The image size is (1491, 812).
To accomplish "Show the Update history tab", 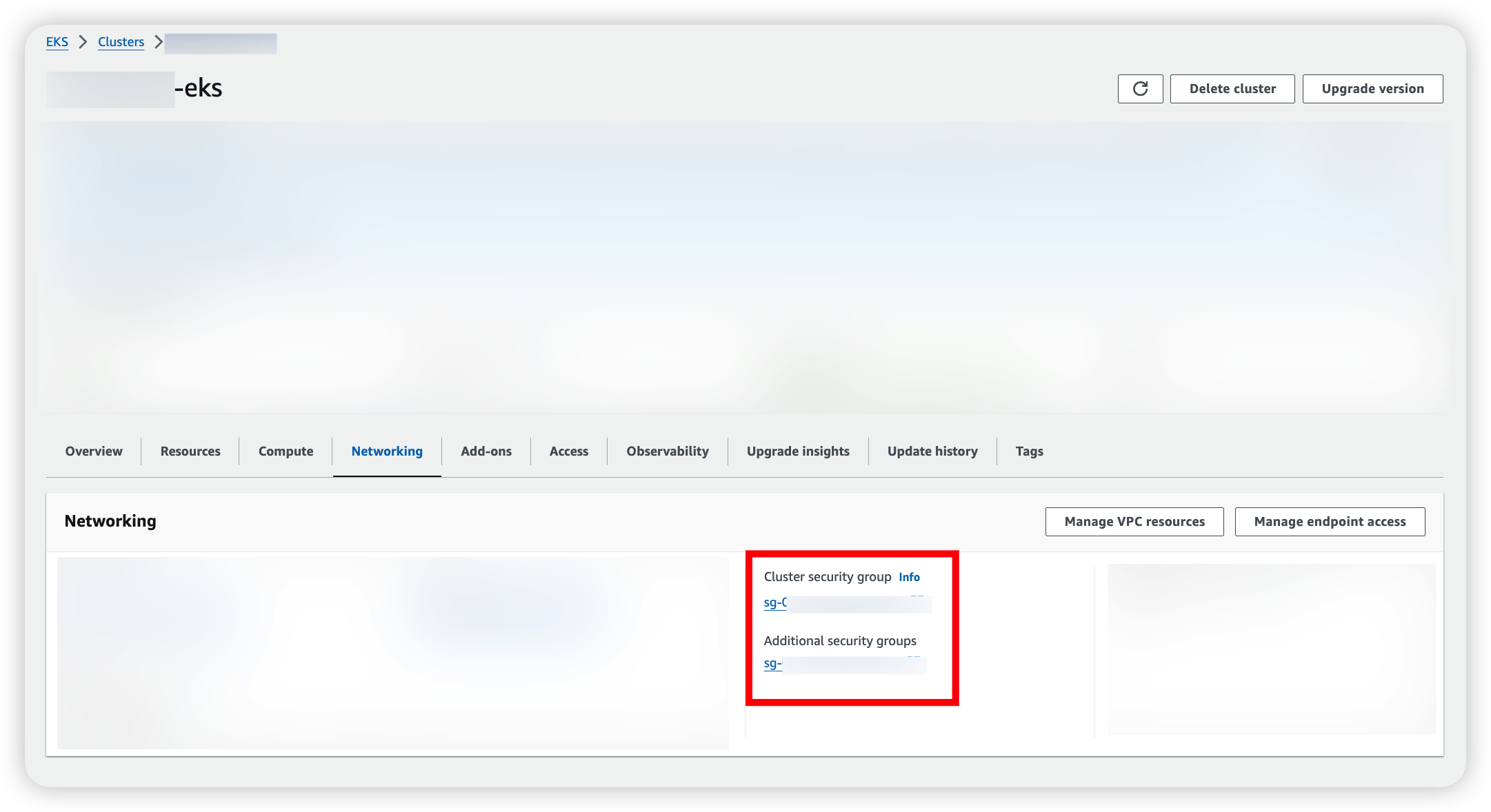I will [932, 451].
